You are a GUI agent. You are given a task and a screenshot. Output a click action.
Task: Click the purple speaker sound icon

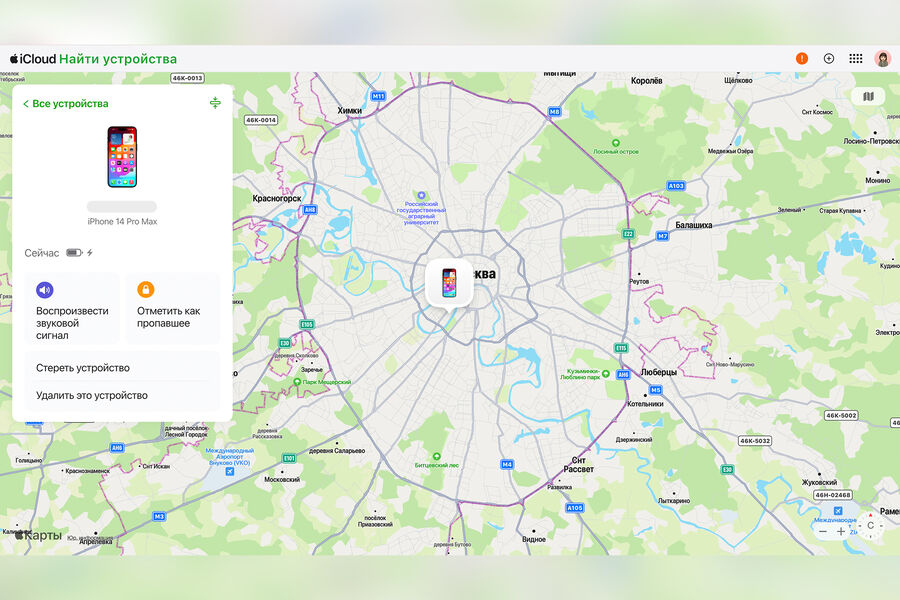click(45, 290)
